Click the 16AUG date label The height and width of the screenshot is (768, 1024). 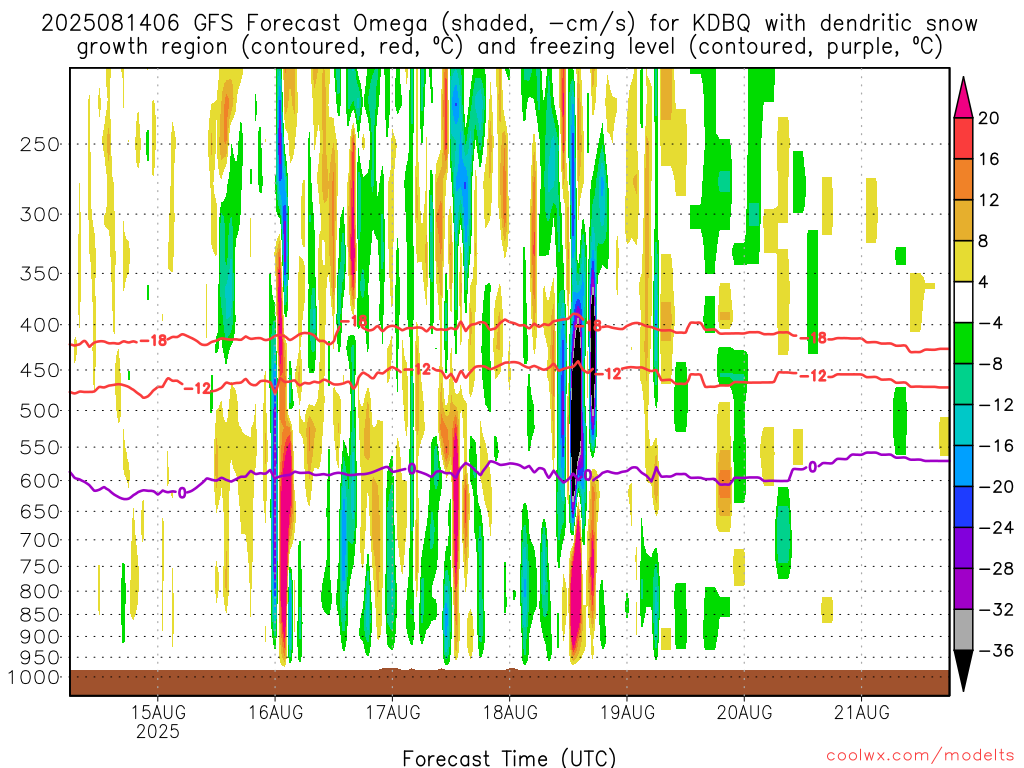(x=275, y=711)
